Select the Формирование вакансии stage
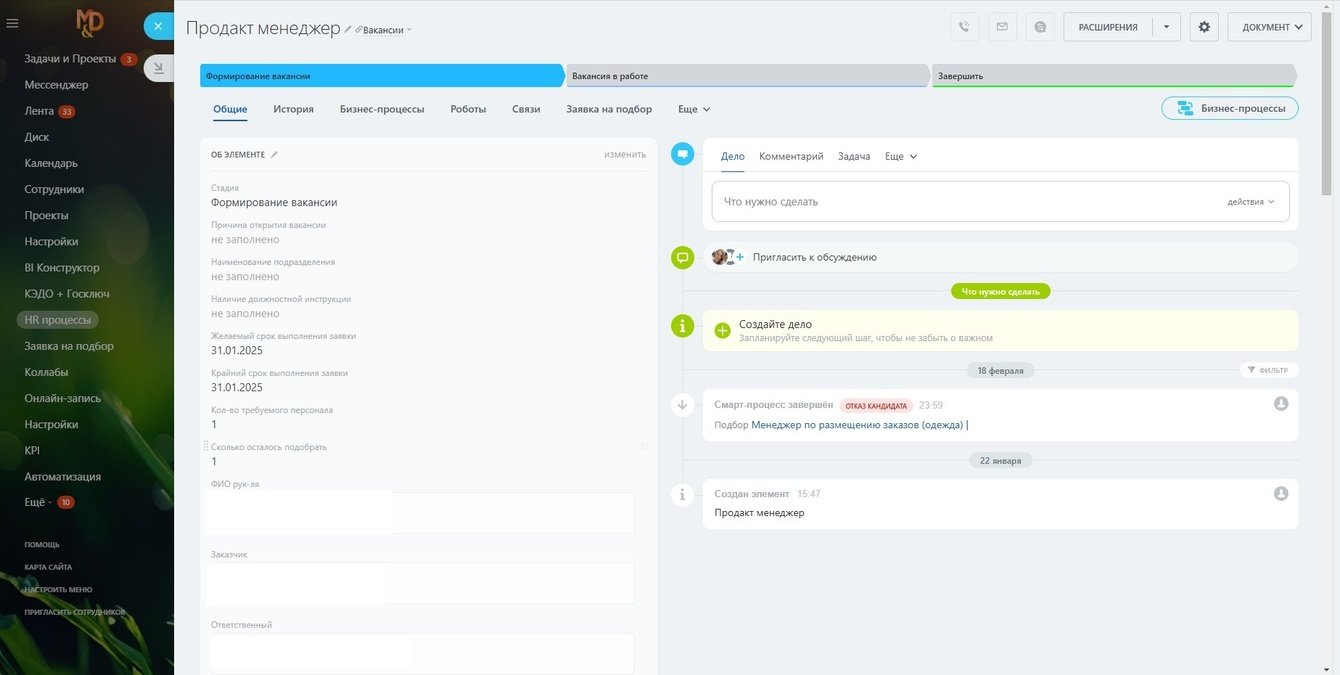Viewport: 1340px width, 675px height. click(382, 76)
